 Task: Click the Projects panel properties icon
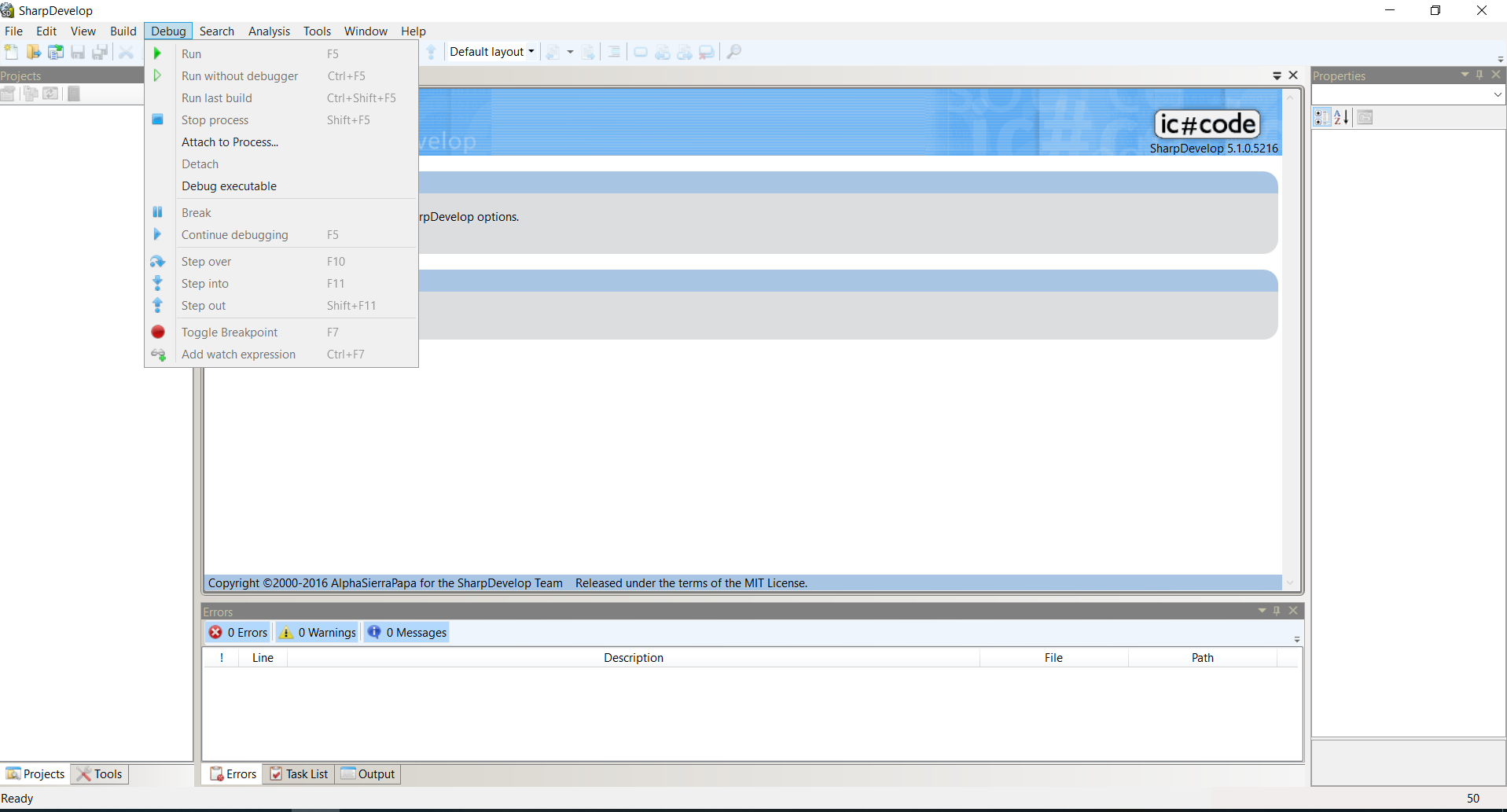click(x=8, y=94)
